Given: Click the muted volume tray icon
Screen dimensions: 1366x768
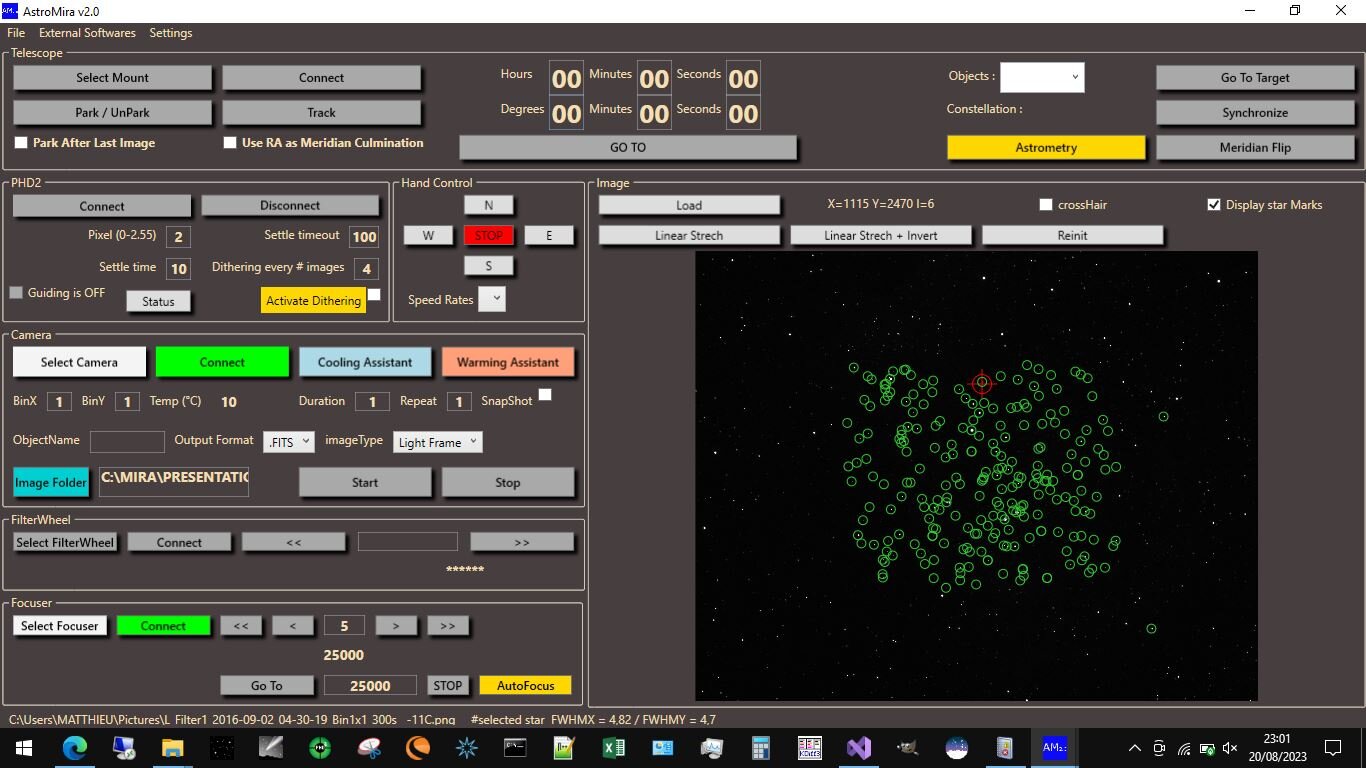Looking at the screenshot, I should click(1230, 748).
